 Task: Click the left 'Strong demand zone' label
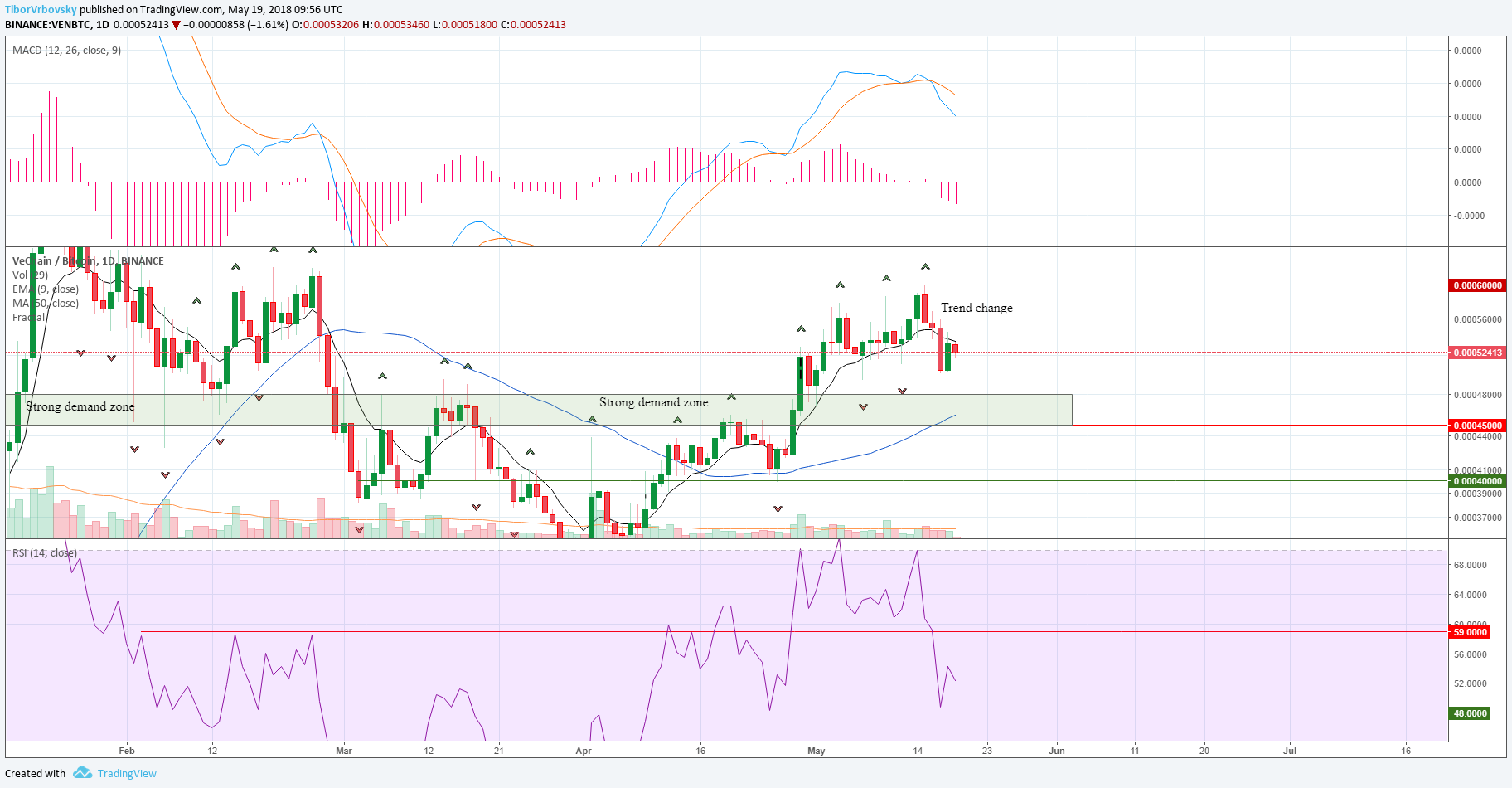[80, 406]
